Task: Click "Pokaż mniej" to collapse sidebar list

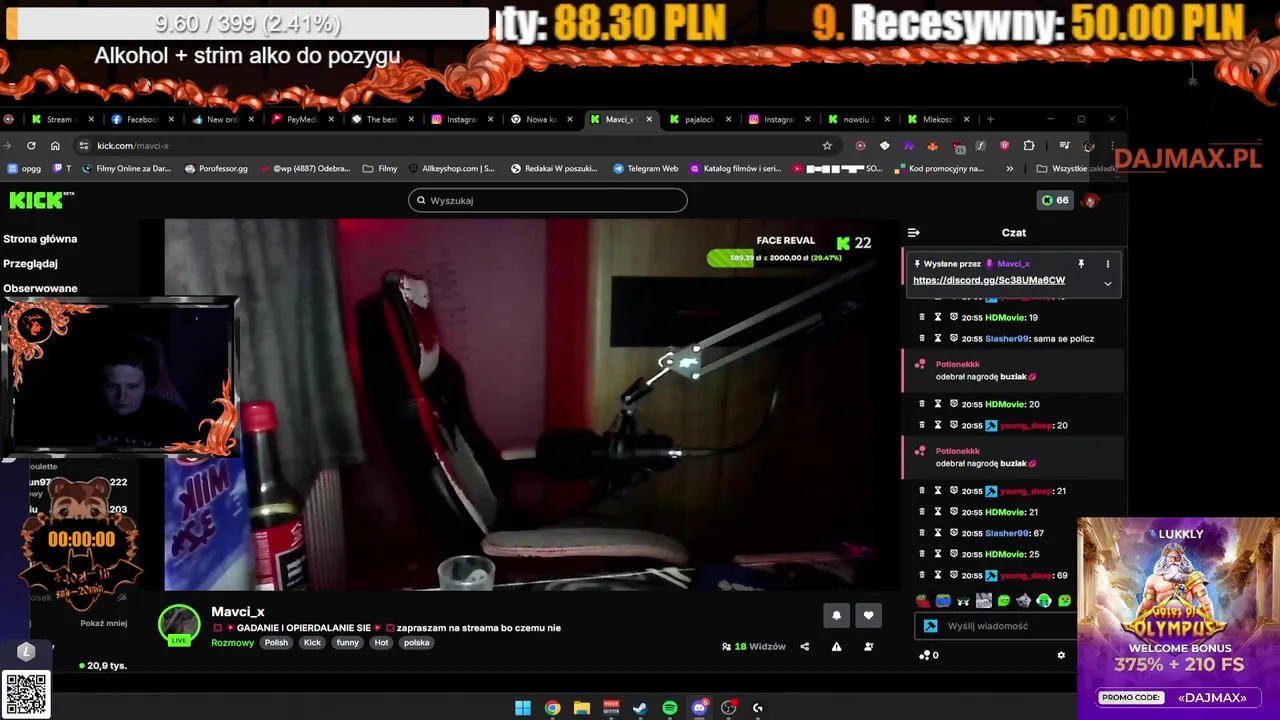Action: (104, 623)
